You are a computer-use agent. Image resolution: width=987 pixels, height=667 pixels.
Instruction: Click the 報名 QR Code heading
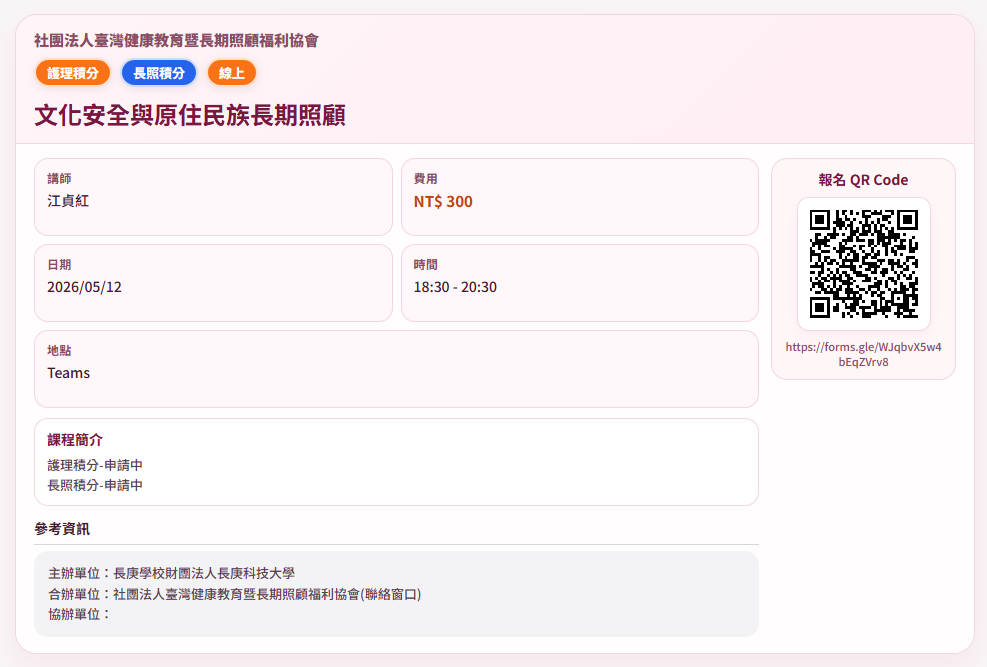(863, 180)
